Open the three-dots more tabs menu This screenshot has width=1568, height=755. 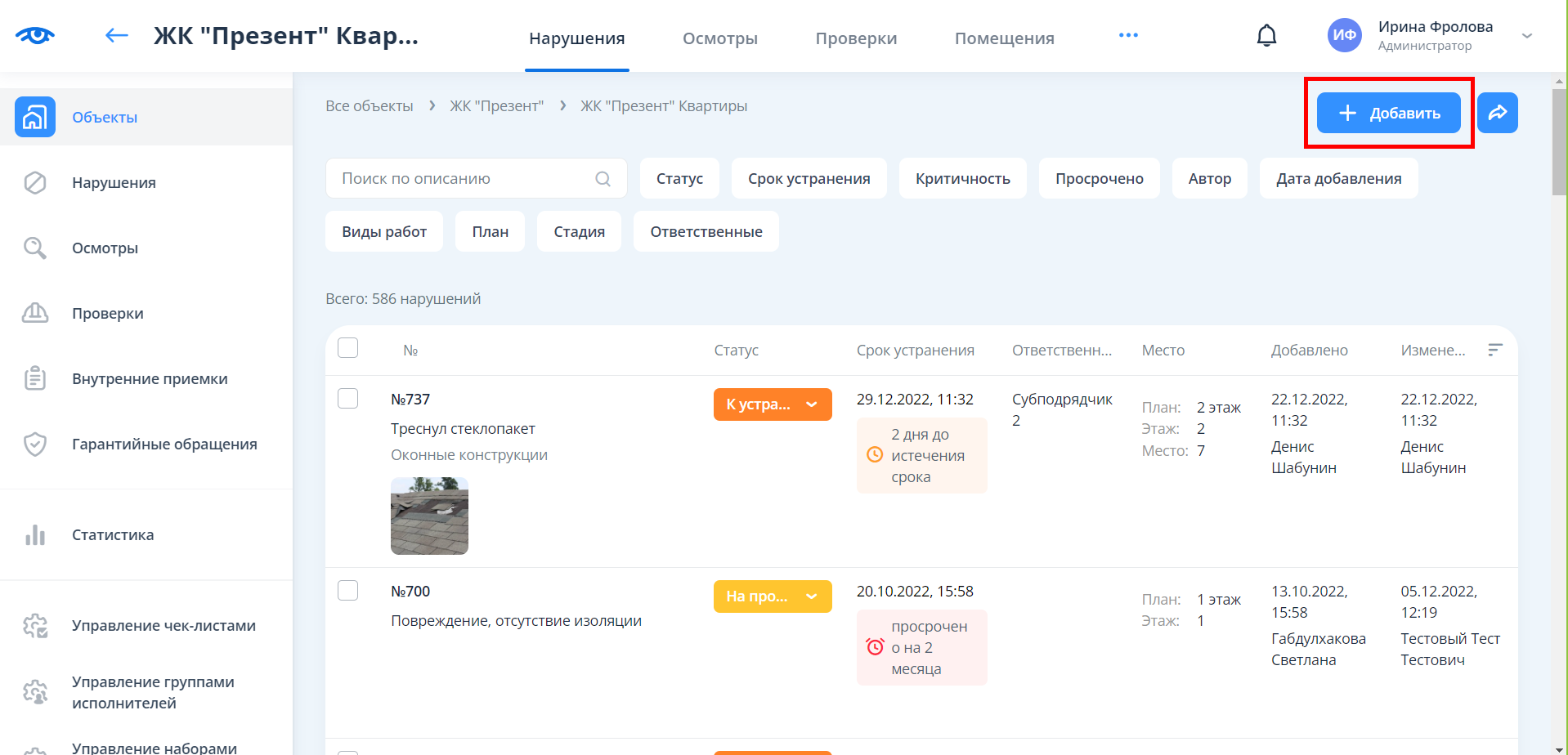coord(1128,35)
